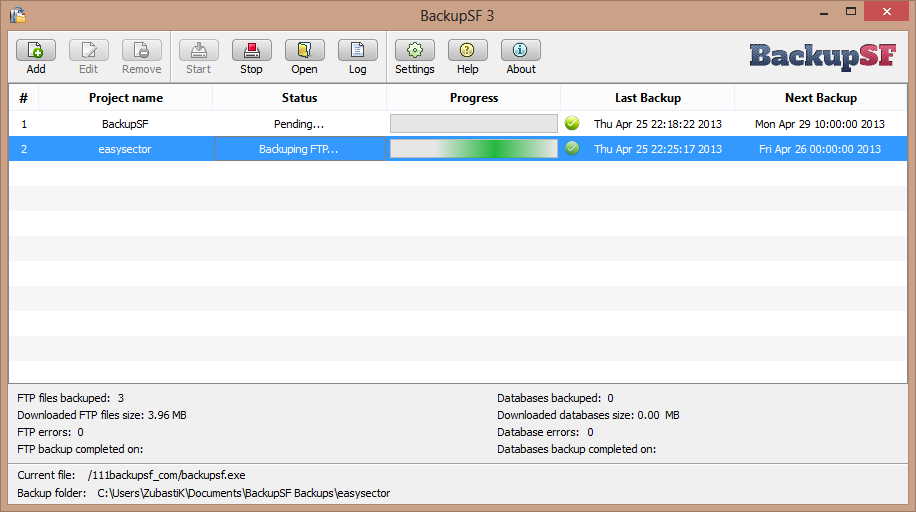Click the BackupSF logo image

tap(823, 57)
